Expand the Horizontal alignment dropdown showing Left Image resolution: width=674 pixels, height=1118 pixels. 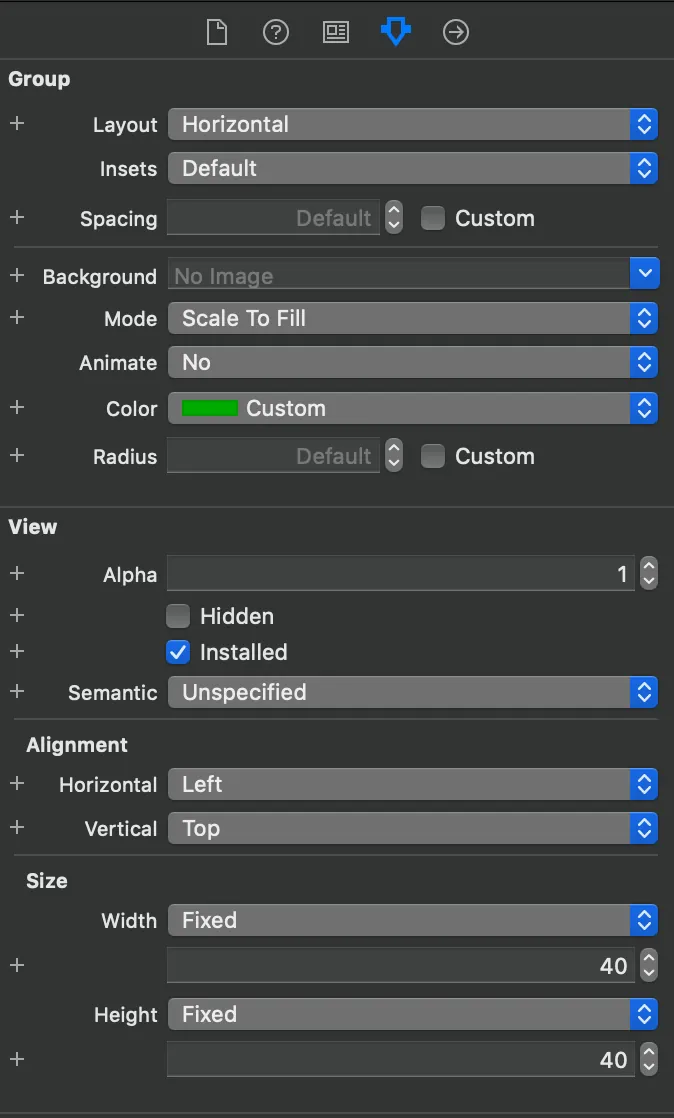pyautogui.click(x=412, y=785)
